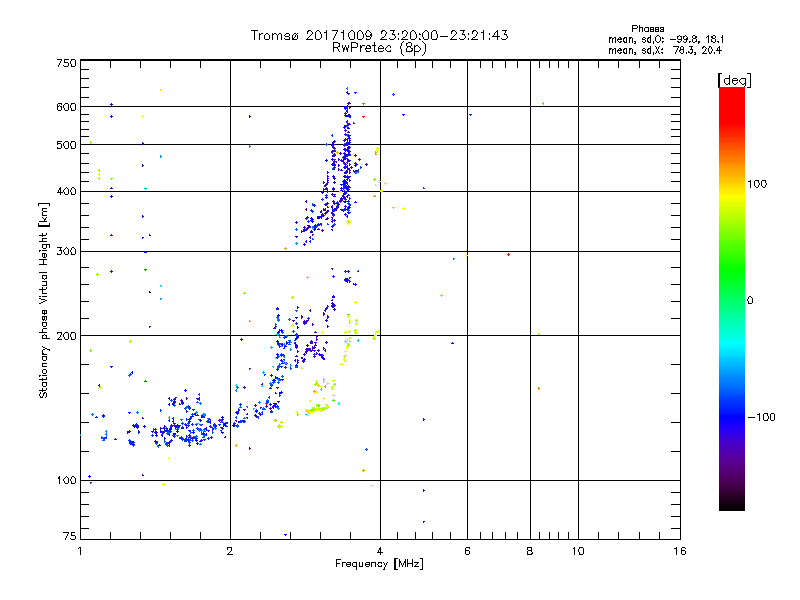Click the red data point near 300 km

tap(508, 254)
